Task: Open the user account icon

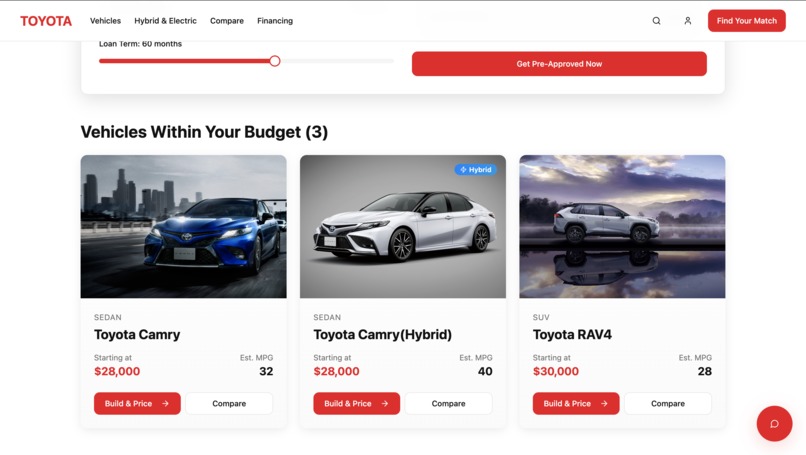Action: pyautogui.click(x=687, y=21)
